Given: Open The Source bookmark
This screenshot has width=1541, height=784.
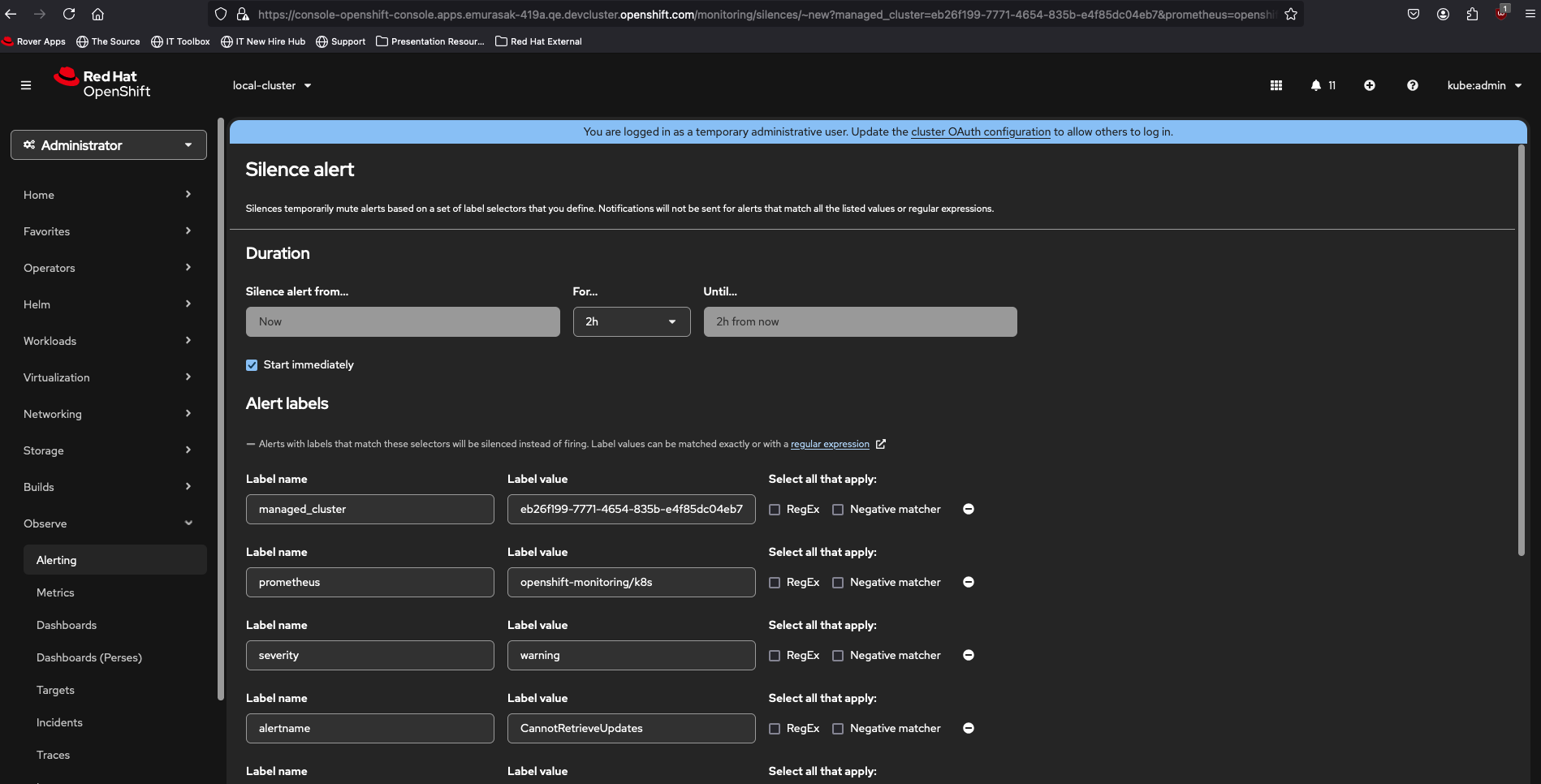Looking at the screenshot, I should click(108, 41).
